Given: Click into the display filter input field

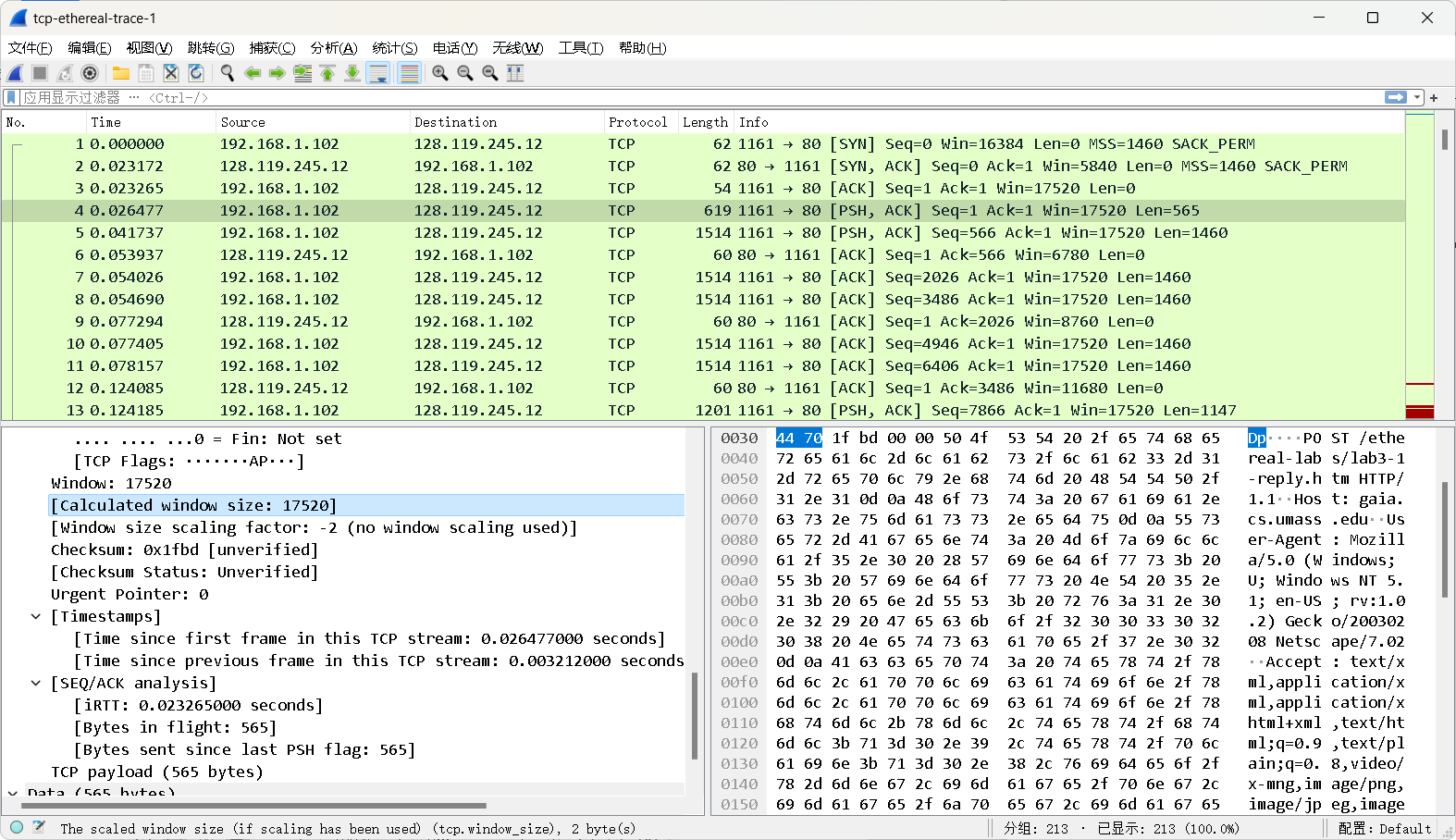Looking at the screenshot, I should pos(703,97).
